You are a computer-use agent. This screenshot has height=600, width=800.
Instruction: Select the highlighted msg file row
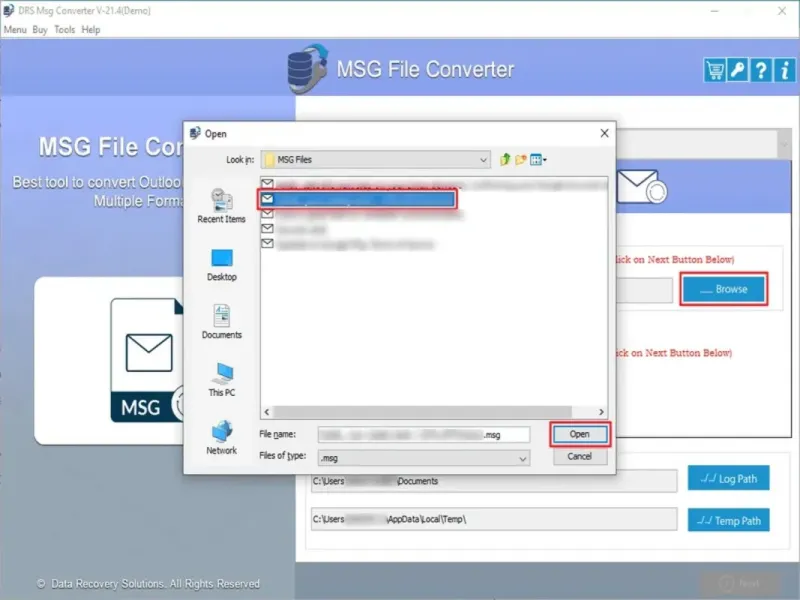pos(357,199)
